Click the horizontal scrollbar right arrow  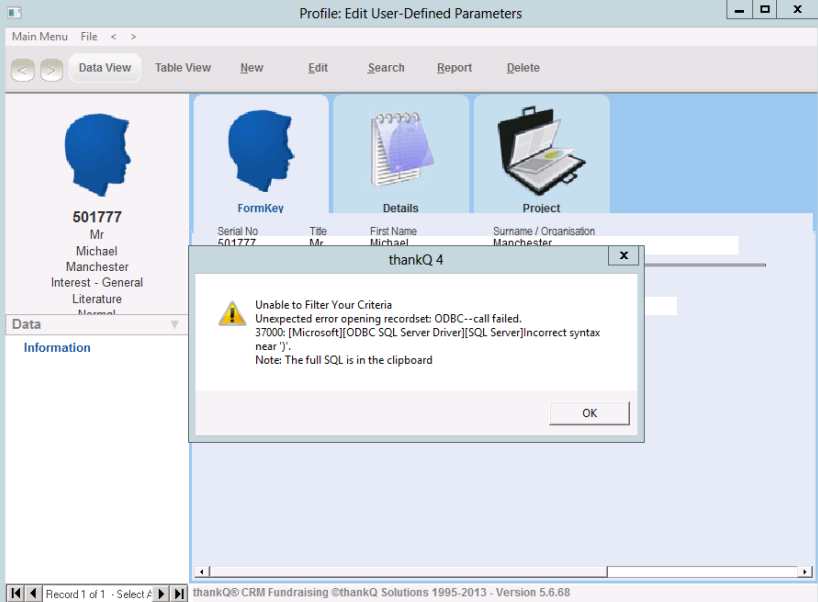(805, 572)
